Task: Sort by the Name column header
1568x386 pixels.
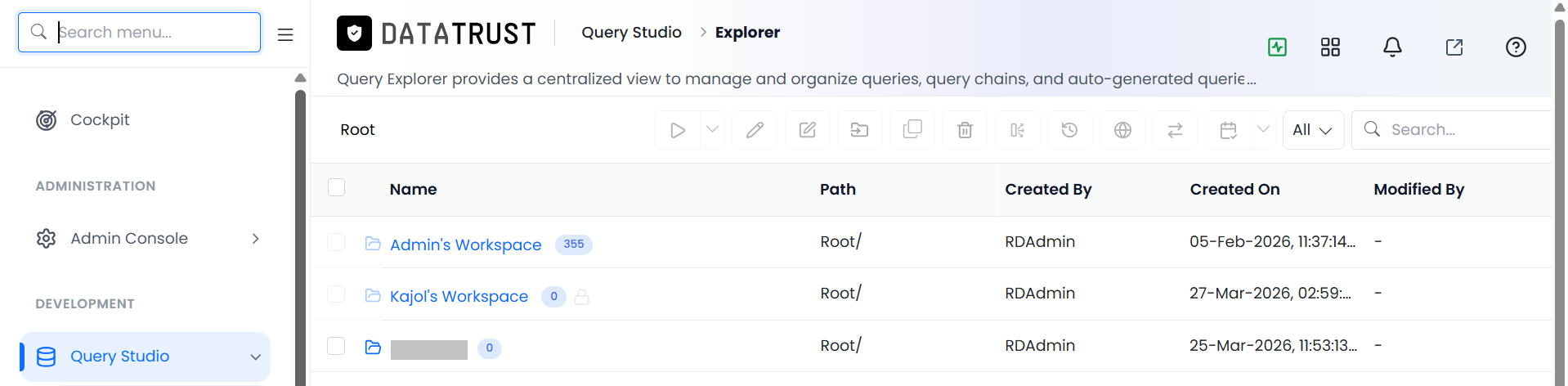Action: tap(413, 189)
